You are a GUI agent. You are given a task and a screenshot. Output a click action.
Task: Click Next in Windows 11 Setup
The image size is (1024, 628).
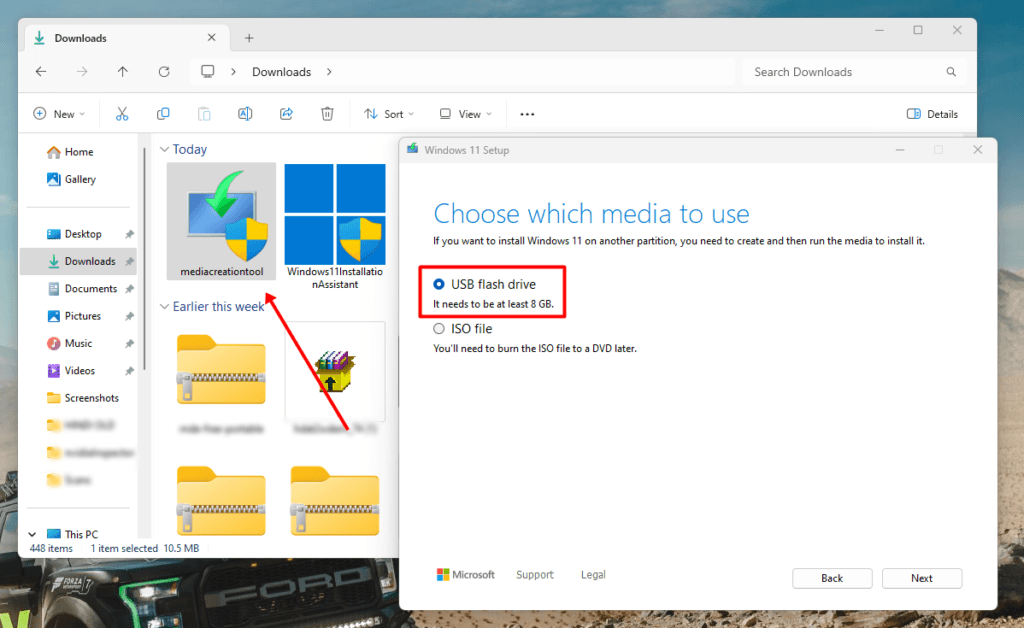click(x=921, y=578)
